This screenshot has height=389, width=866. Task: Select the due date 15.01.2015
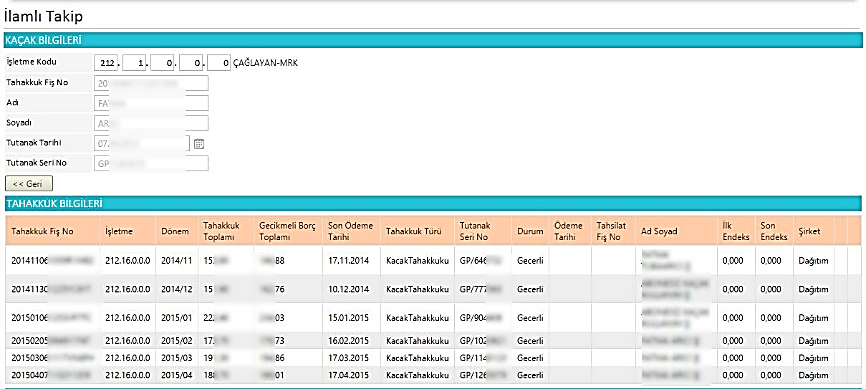(348, 318)
